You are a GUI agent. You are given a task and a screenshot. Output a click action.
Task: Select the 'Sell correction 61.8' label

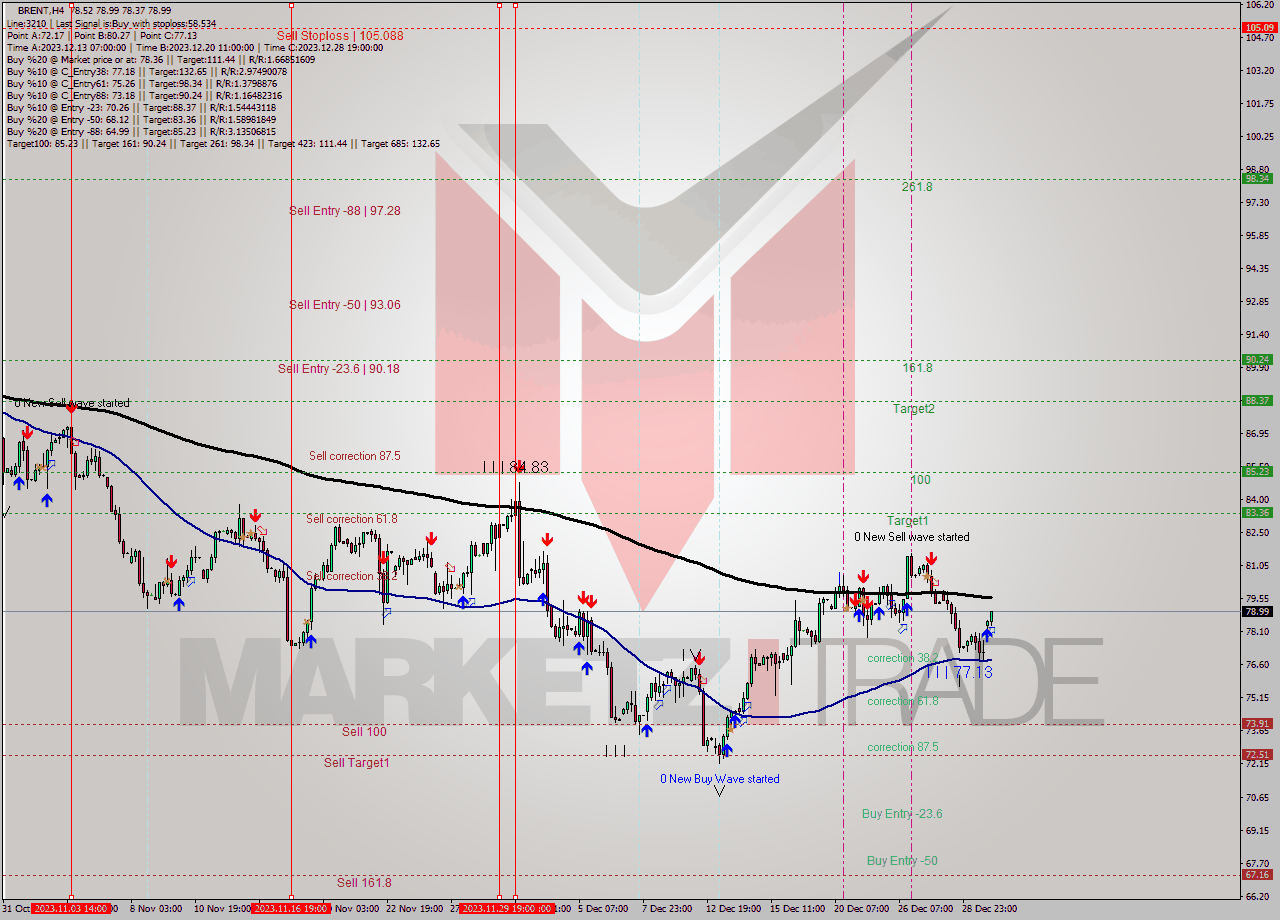point(352,519)
